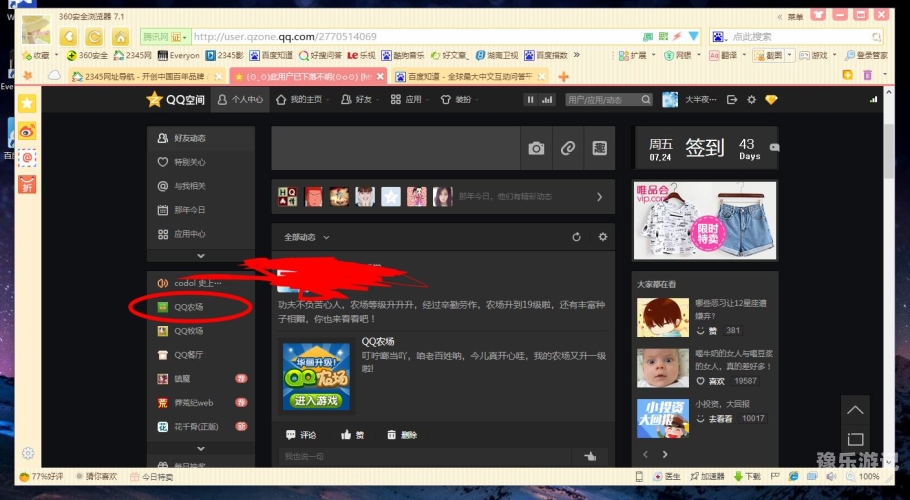Click the yellow diamond VIP icon
Image resolution: width=910 pixels, height=500 pixels.
pyautogui.click(x=771, y=100)
